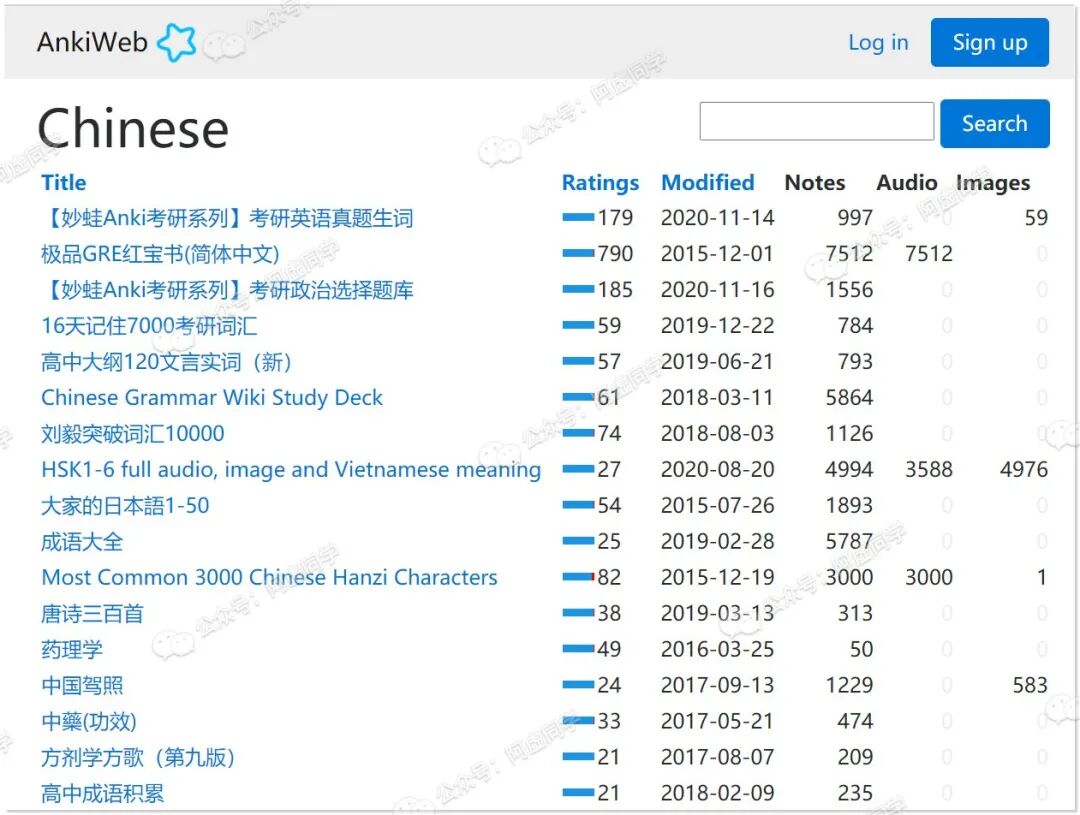Click notes count 5864
The width and height of the screenshot is (1080, 815).
click(x=849, y=398)
